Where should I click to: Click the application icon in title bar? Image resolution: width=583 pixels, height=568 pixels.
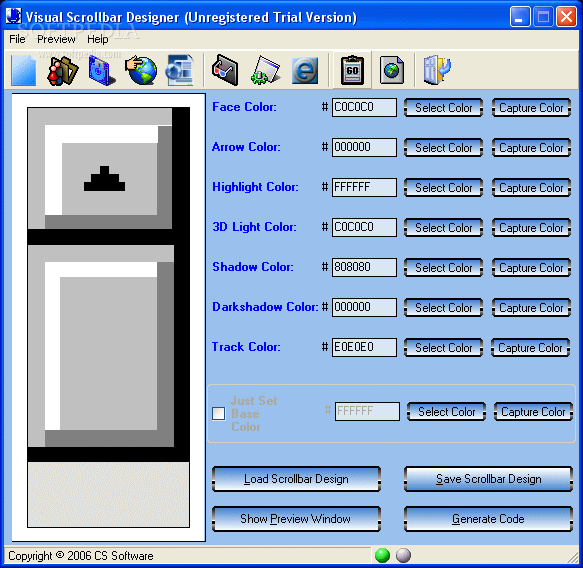(14, 16)
